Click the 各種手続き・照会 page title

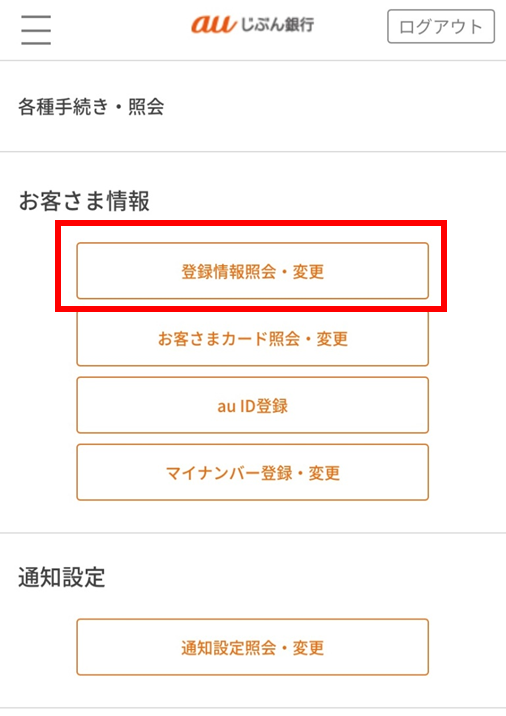pos(91,107)
